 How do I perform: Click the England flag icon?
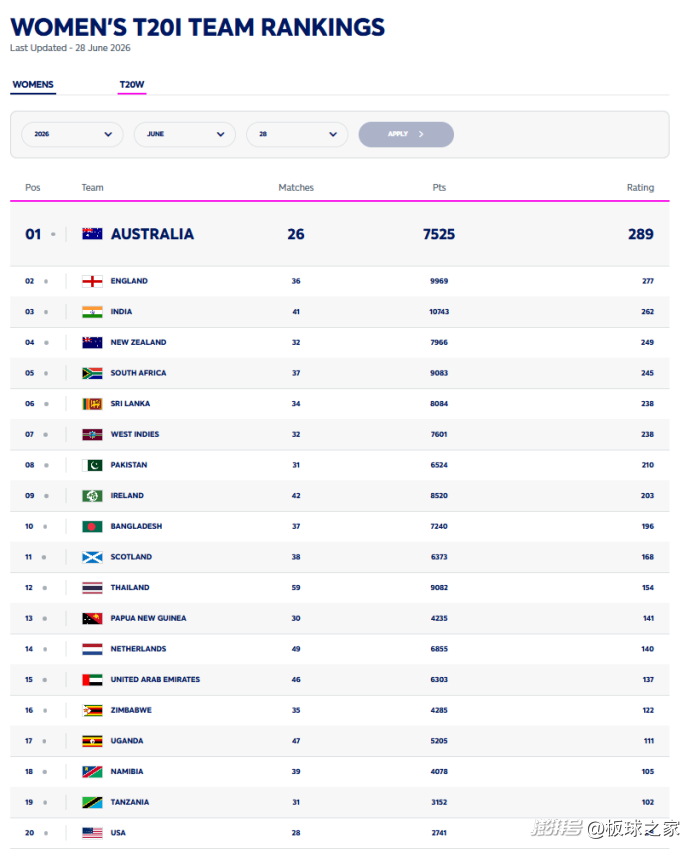(x=92, y=281)
